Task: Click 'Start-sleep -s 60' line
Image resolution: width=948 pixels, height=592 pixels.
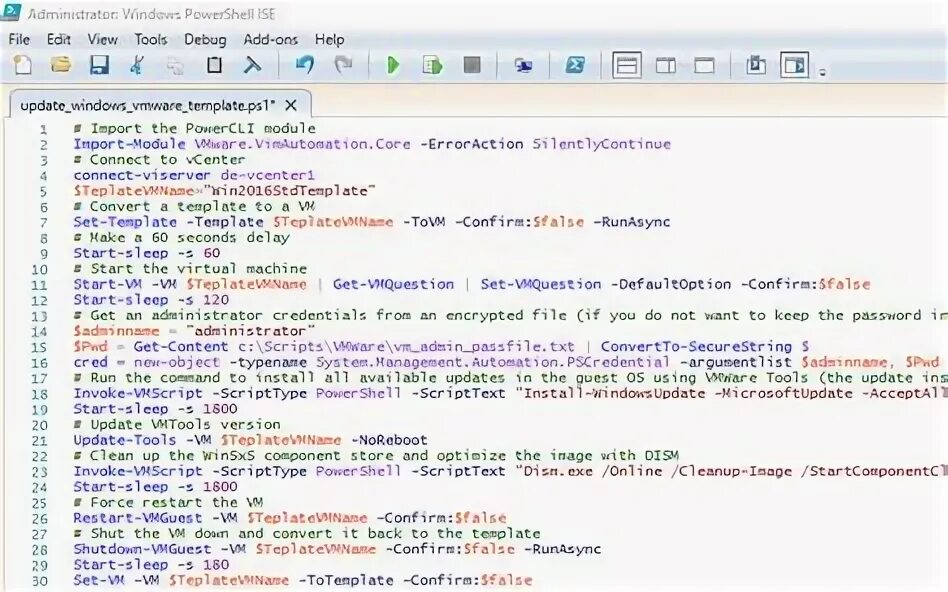Action: 147,253
